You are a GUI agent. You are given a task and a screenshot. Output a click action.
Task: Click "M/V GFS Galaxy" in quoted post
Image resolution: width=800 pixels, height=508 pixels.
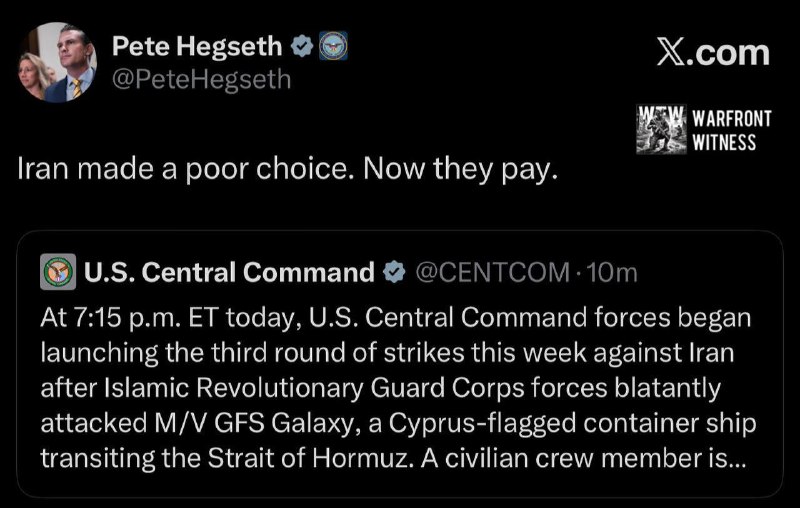(x=252, y=423)
